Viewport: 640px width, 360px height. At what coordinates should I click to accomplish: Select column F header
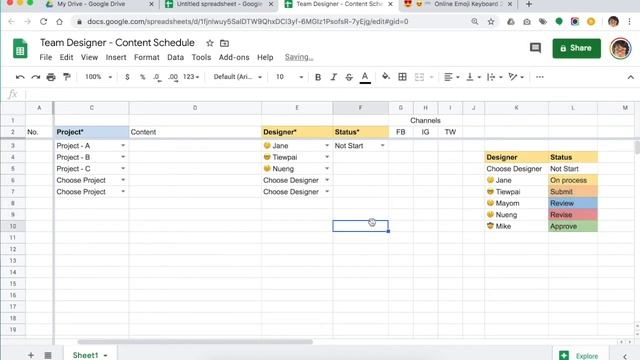(360, 108)
